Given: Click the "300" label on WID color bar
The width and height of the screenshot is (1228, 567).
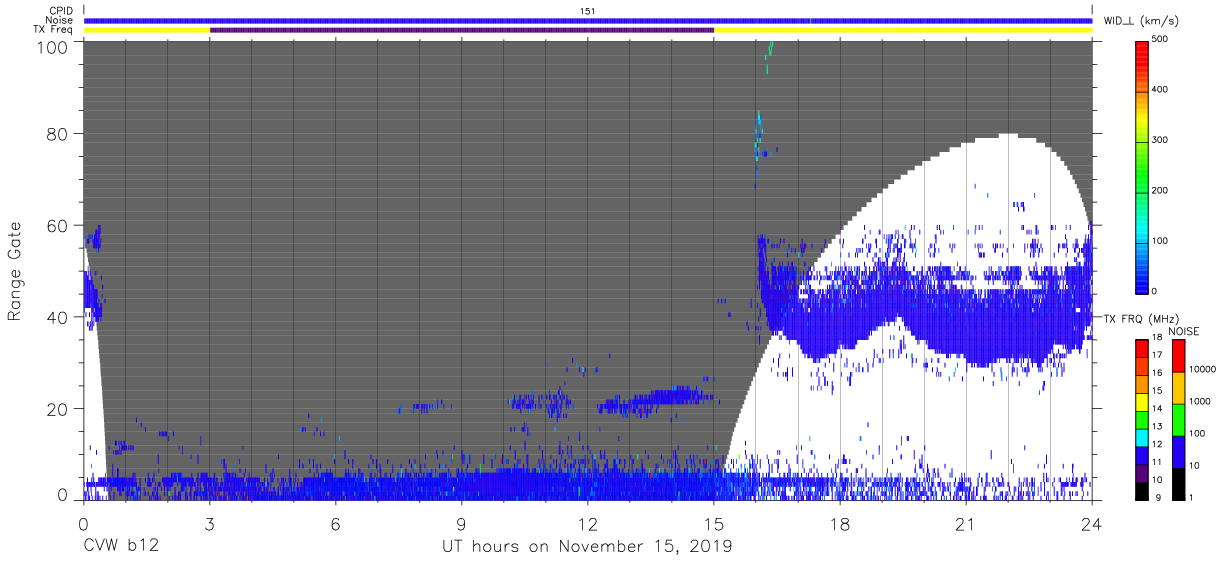Looking at the screenshot, I should [x=1161, y=140].
